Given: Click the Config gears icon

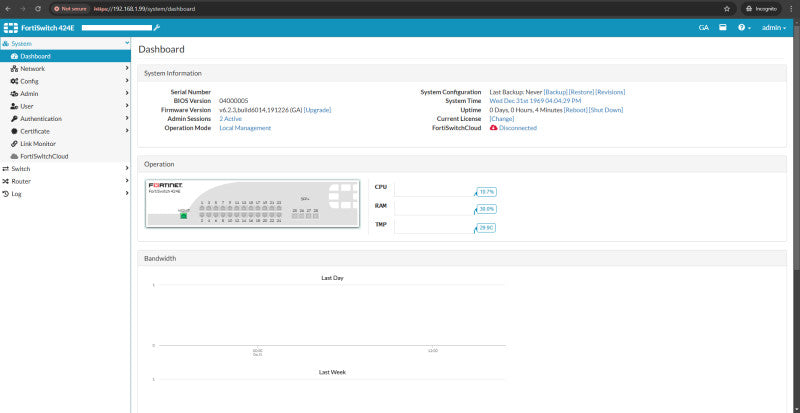Looking at the screenshot, I should pos(14,81).
